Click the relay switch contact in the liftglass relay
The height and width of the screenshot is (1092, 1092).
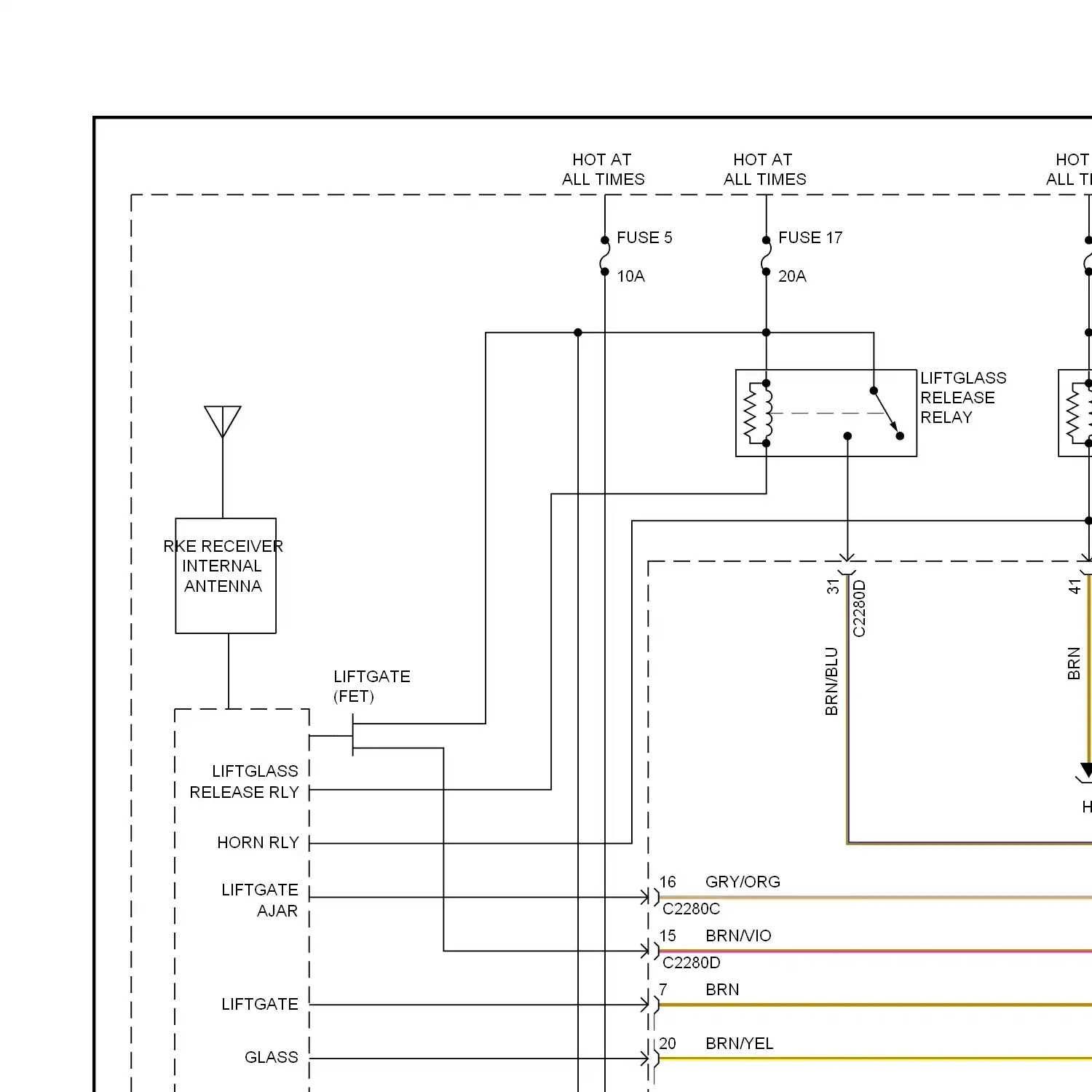click(x=887, y=413)
